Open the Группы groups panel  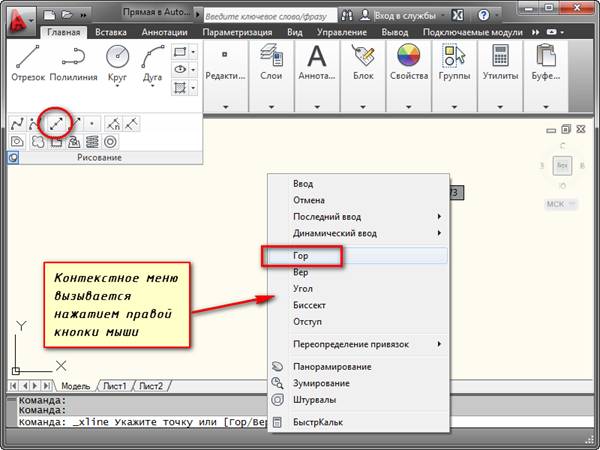click(454, 76)
